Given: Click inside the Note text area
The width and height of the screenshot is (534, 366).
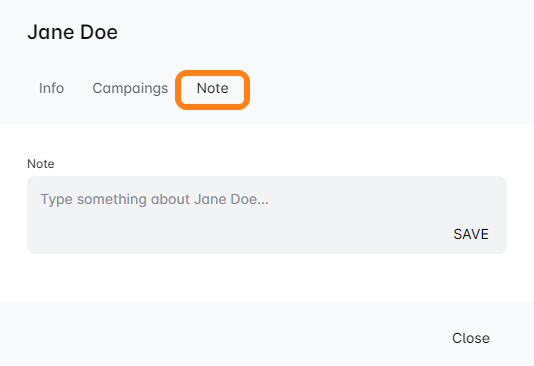Looking at the screenshot, I should click(x=267, y=215).
